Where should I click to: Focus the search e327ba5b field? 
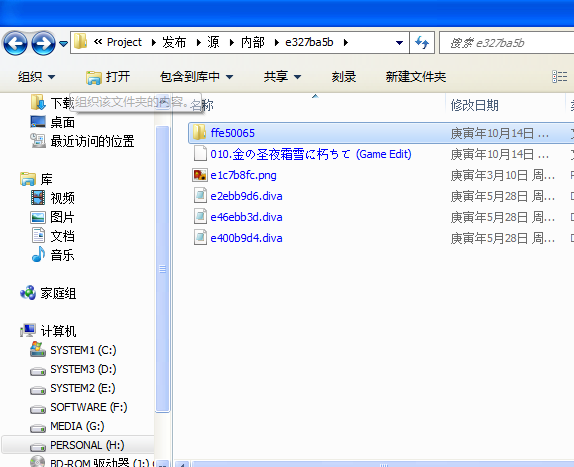[x=507, y=43]
